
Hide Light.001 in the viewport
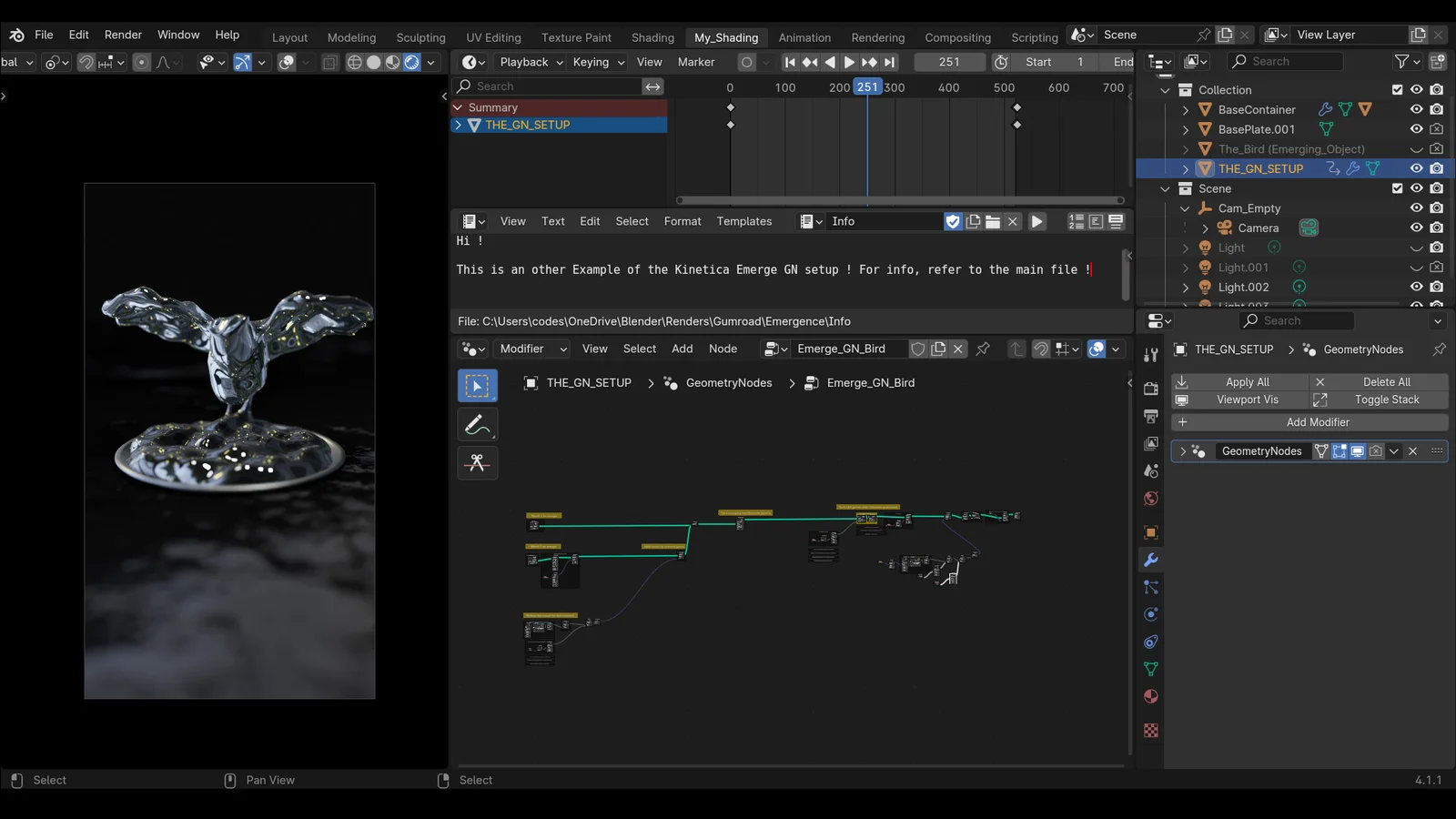tap(1416, 267)
